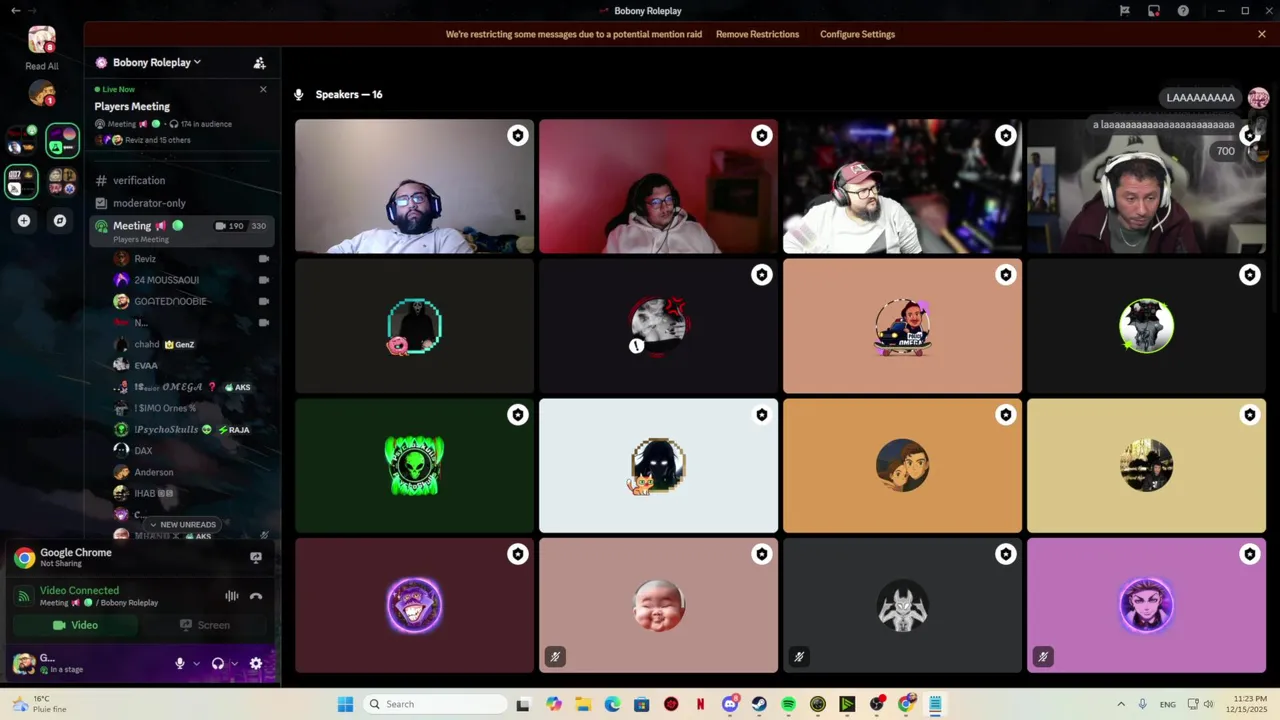Open Spotify from the taskbar
The image size is (1280, 720).
click(x=788, y=704)
